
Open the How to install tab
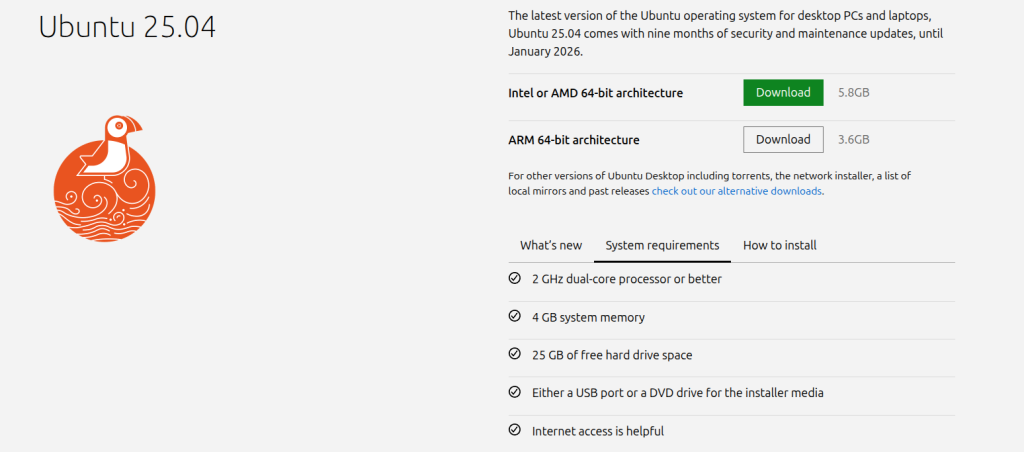pos(780,246)
